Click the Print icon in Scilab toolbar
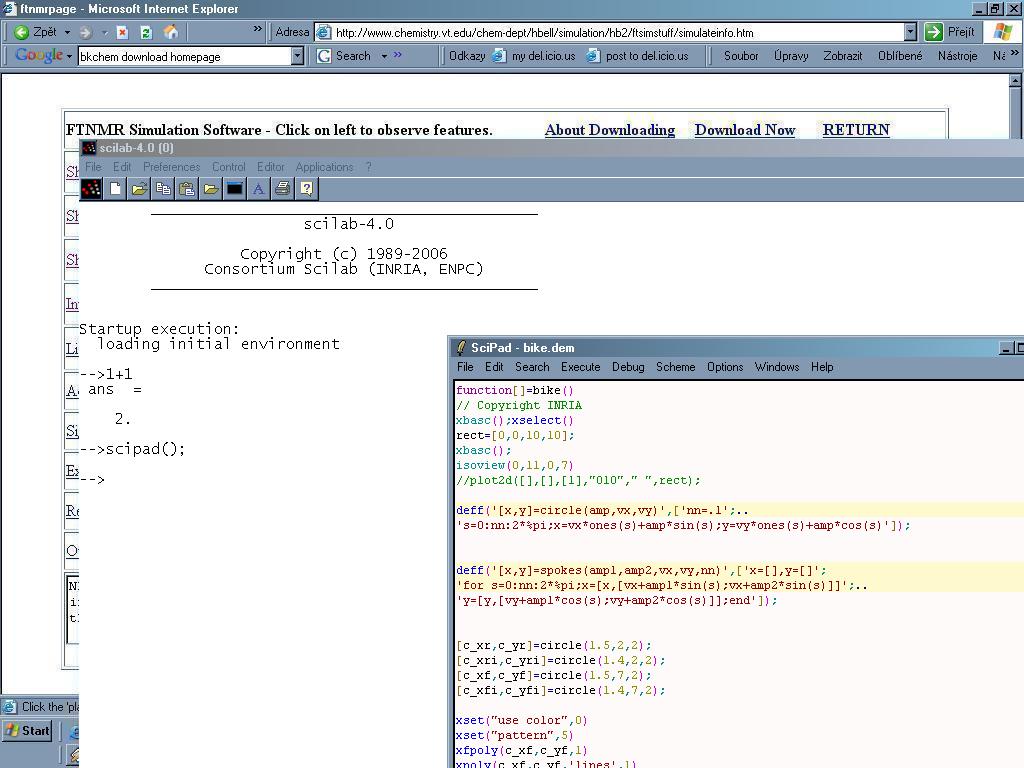The image size is (1024, 768). click(282, 189)
